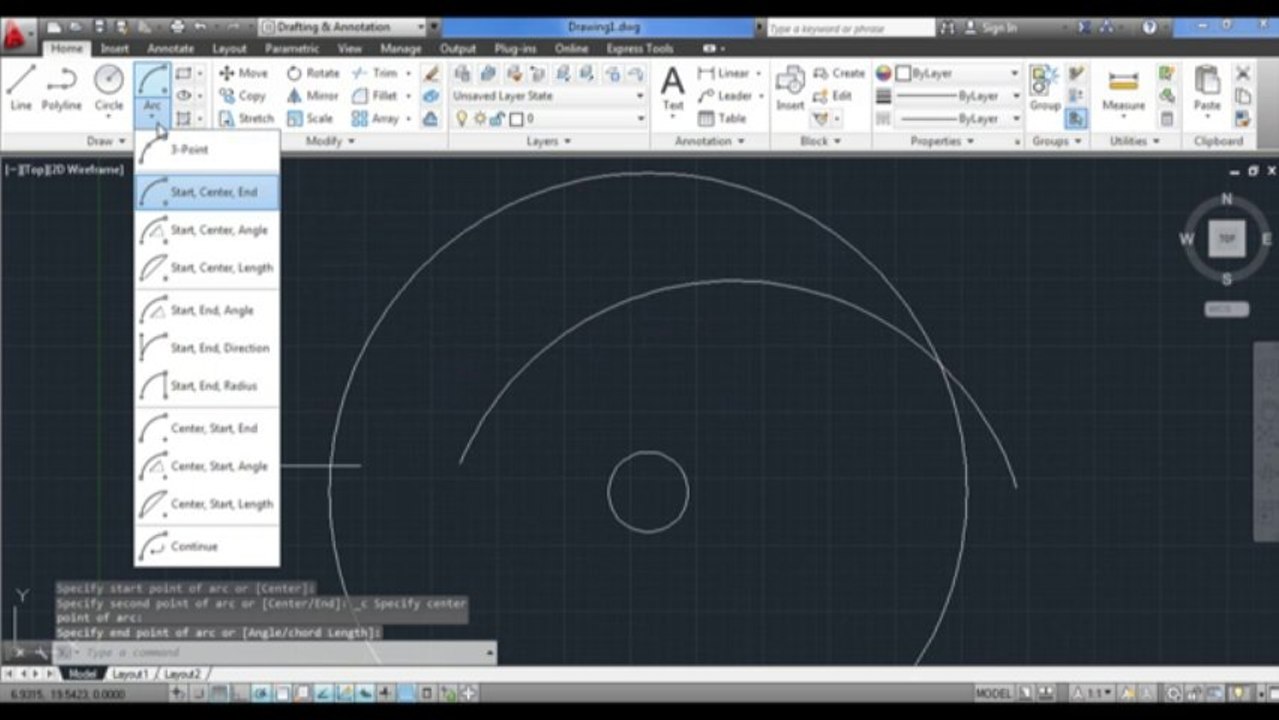Switch to the Annotate ribbon tab
1279x720 pixels.
click(x=170, y=48)
